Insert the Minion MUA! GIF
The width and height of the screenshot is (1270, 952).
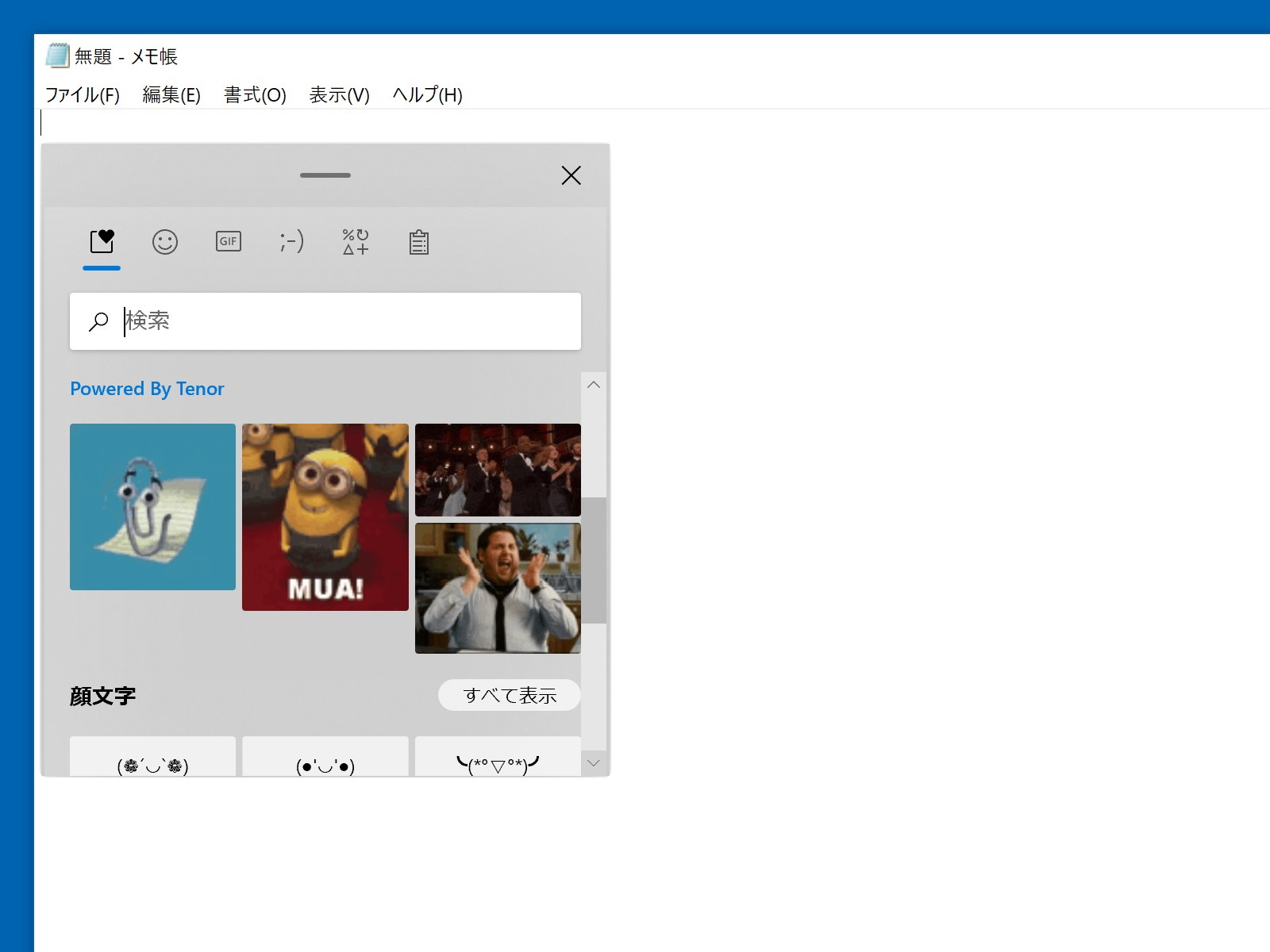[325, 517]
